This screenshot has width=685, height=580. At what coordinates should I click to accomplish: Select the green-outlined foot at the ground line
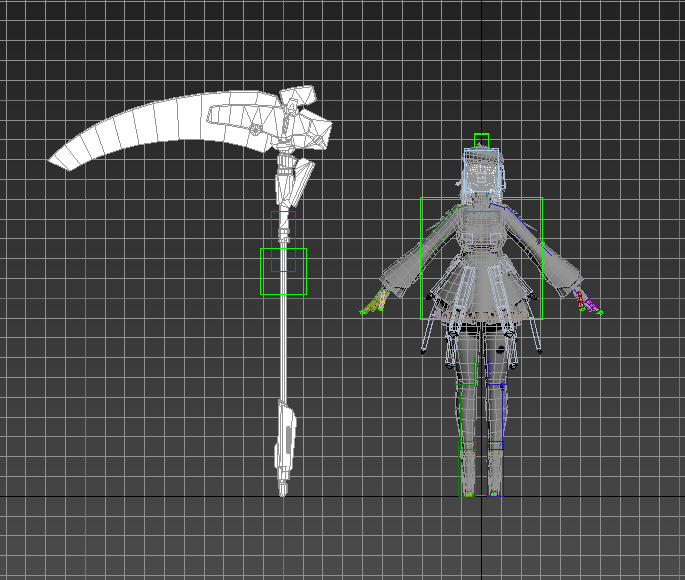pyautogui.click(x=467, y=490)
